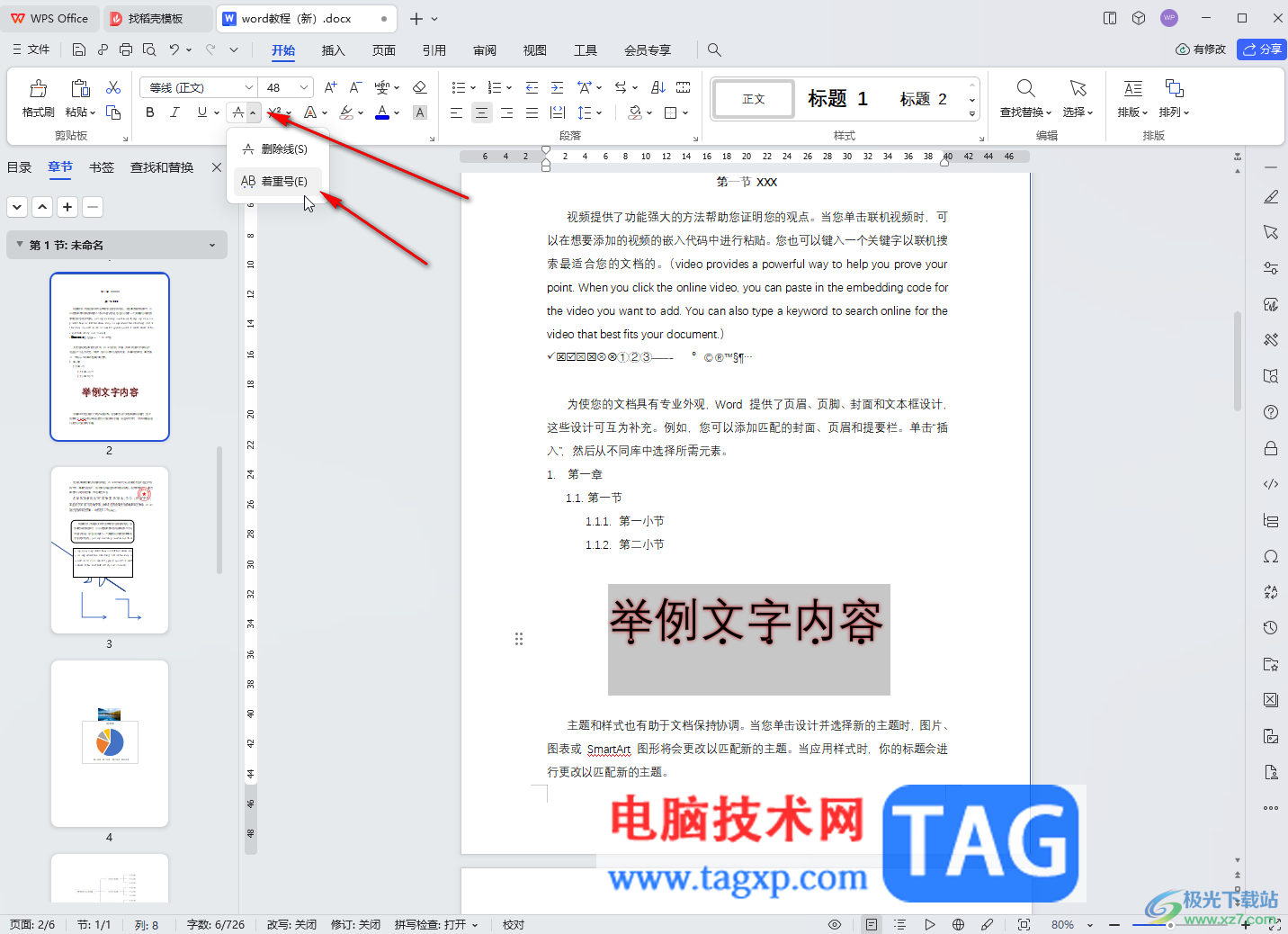Expand the strikethrough dropdown arrow

(x=254, y=112)
